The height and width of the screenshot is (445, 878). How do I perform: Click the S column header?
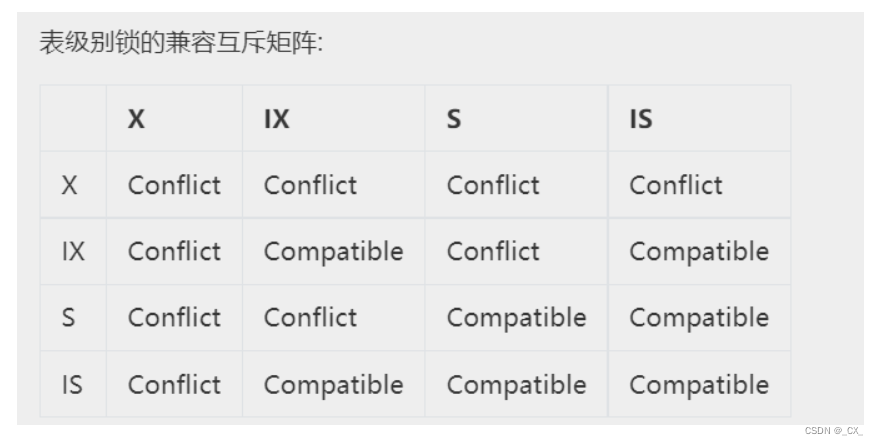tap(454, 119)
